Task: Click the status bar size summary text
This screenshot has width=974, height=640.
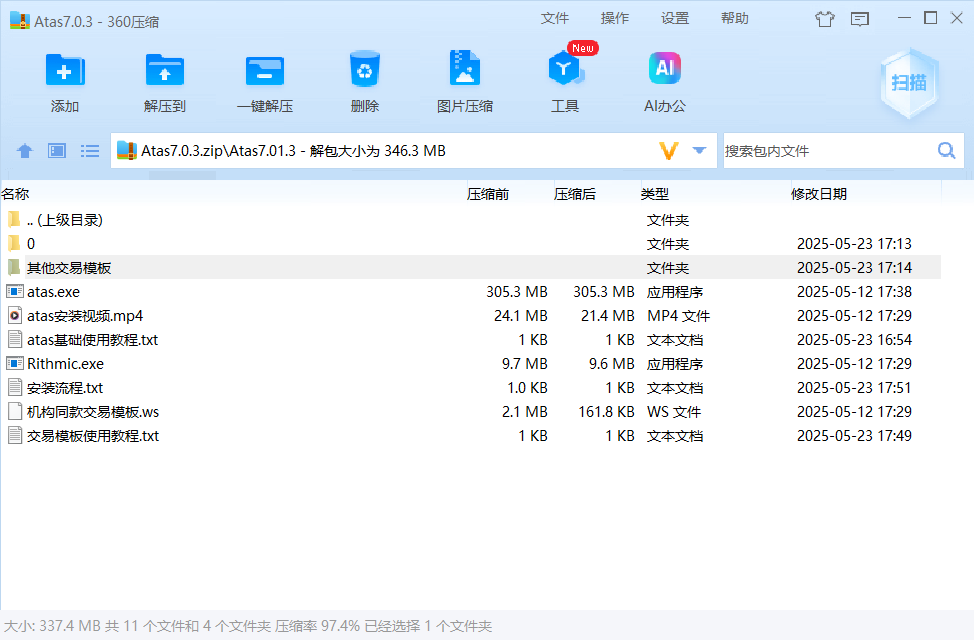Action: tap(248, 626)
